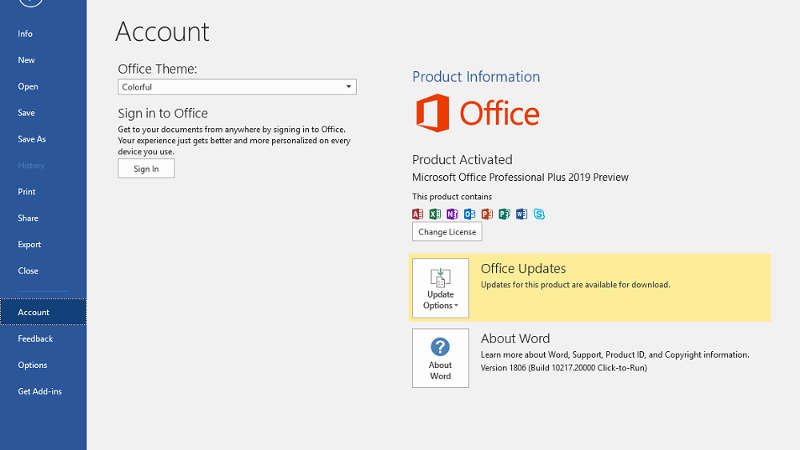Click the Change License button
Image resolution: width=800 pixels, height=450 pixels.
[x=447, y=232]
